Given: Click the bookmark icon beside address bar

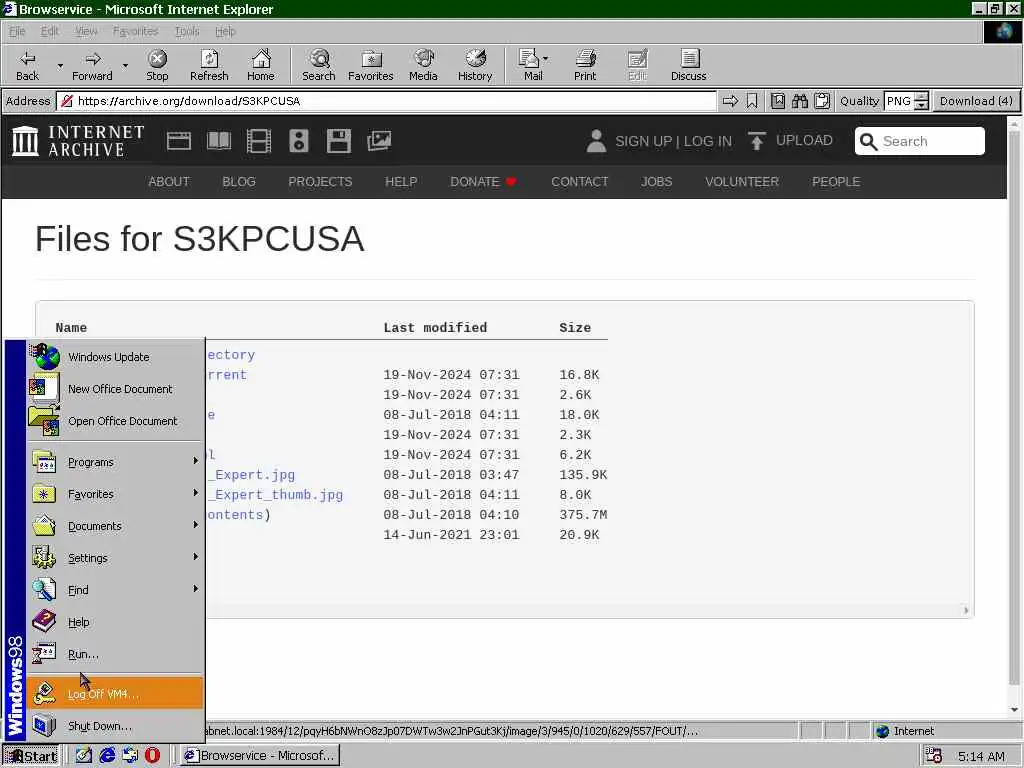Looking at the screenshot, I should coord(752,101).
